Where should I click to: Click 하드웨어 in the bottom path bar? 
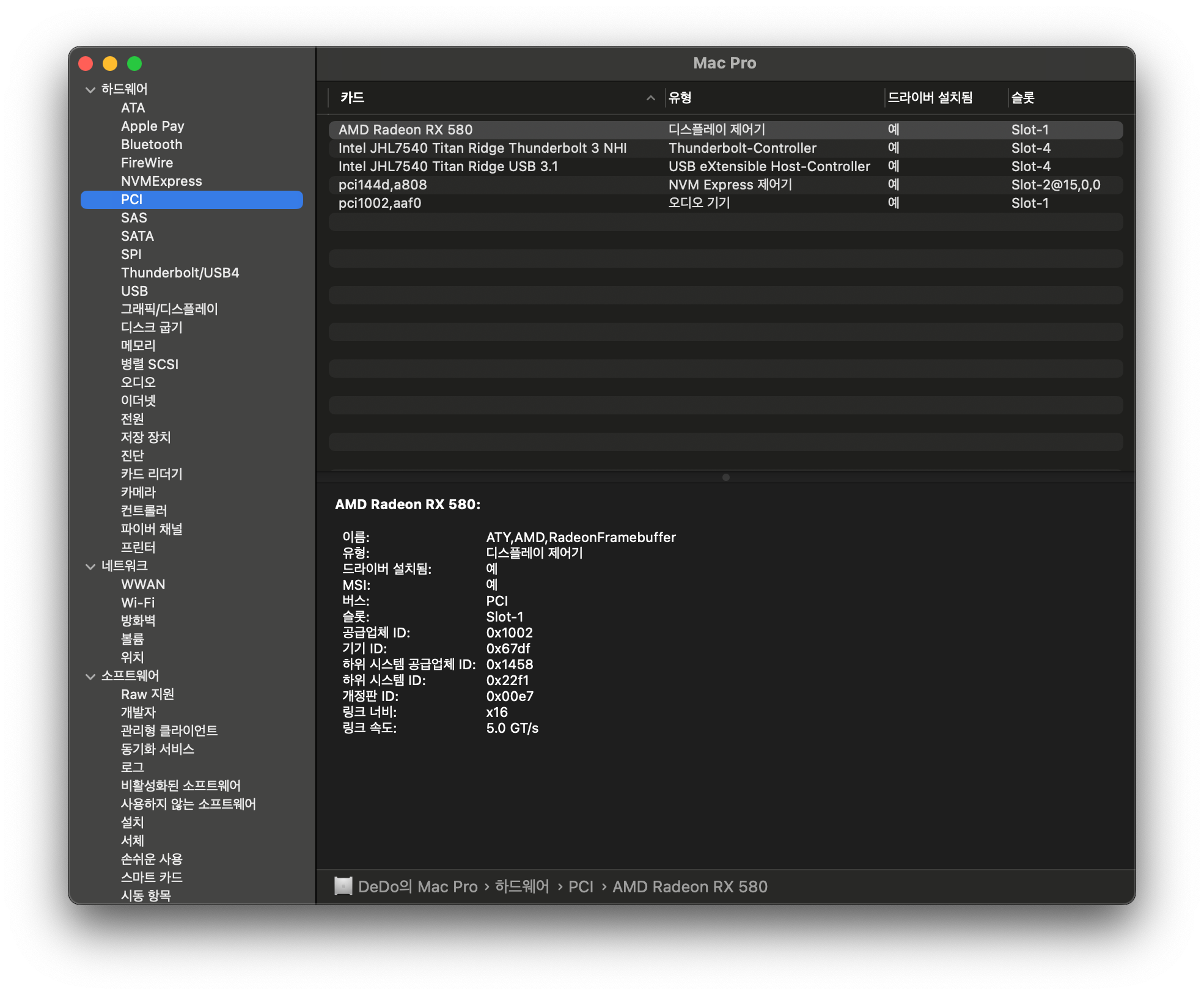[x=522, y=886]
